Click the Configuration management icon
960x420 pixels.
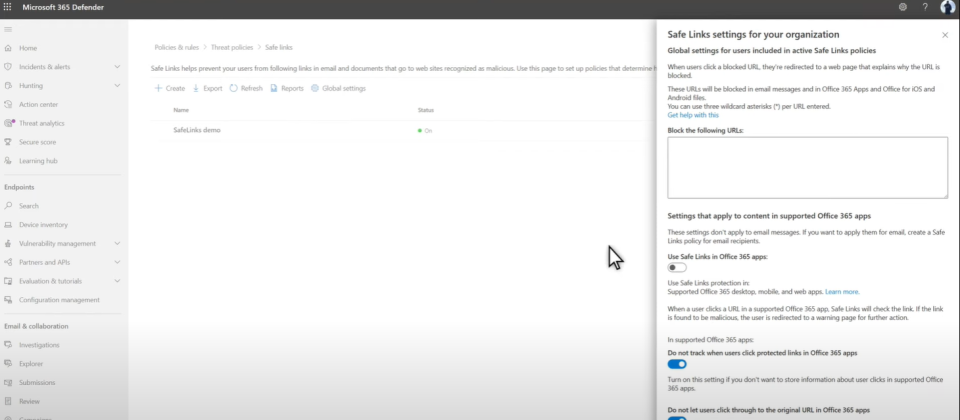click(8, 300)
